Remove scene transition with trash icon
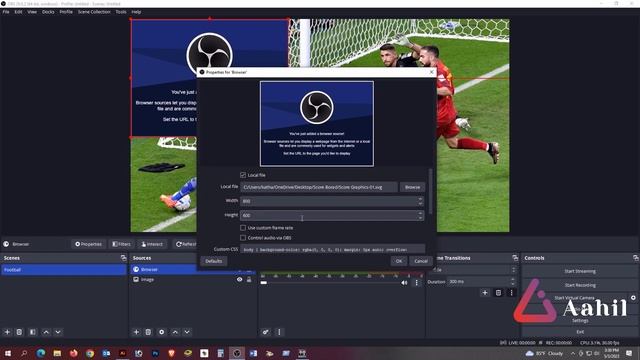Screen dimensions: 640x360 pos(498,293)
